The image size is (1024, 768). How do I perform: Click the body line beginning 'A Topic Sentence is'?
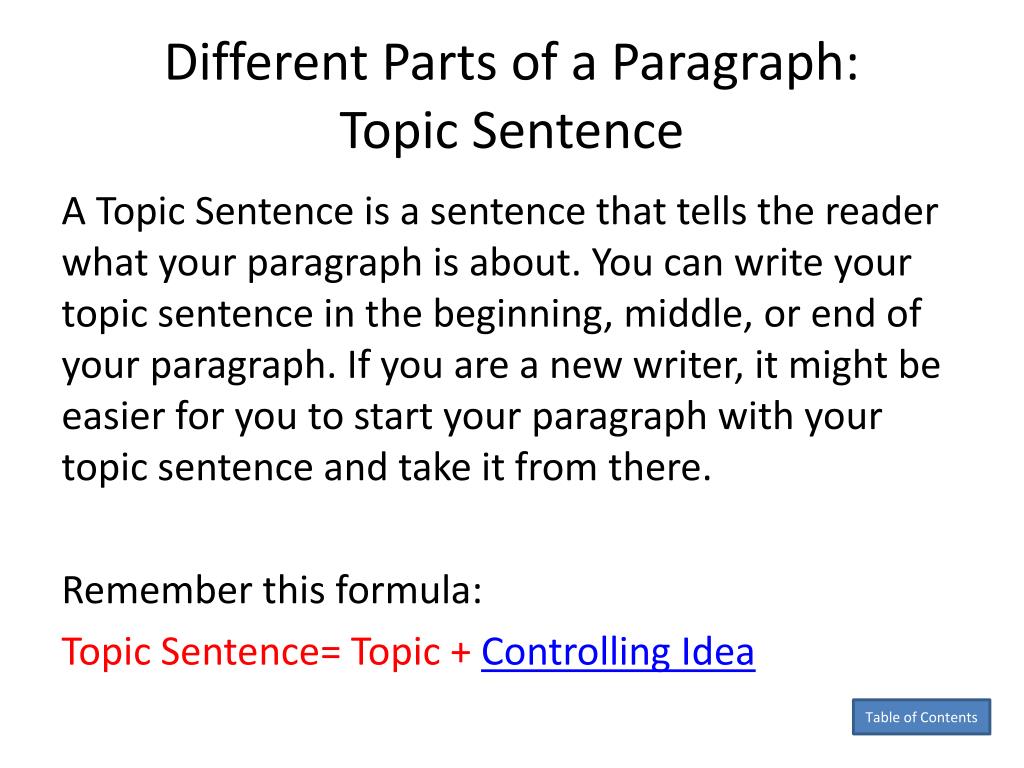coord(500,212)
